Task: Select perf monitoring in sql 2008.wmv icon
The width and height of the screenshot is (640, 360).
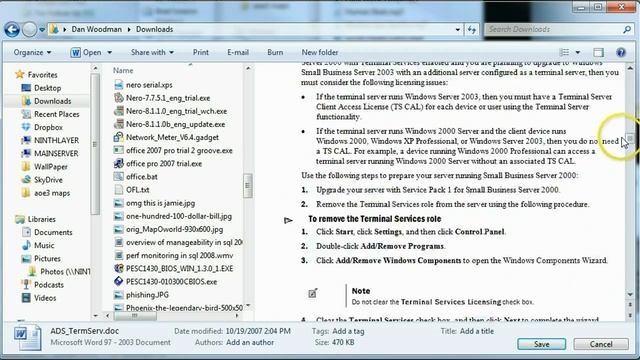Action: 119,255
